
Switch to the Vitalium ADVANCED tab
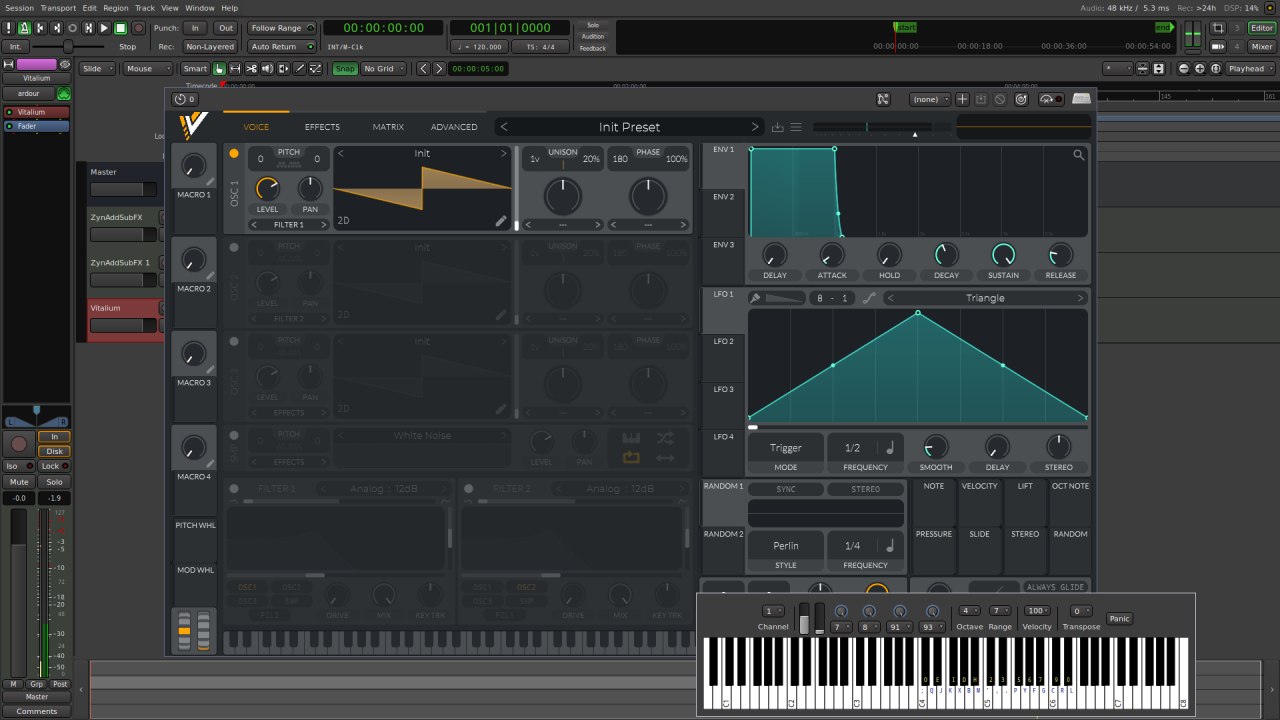pyautogui.click(x=454, y=127)
